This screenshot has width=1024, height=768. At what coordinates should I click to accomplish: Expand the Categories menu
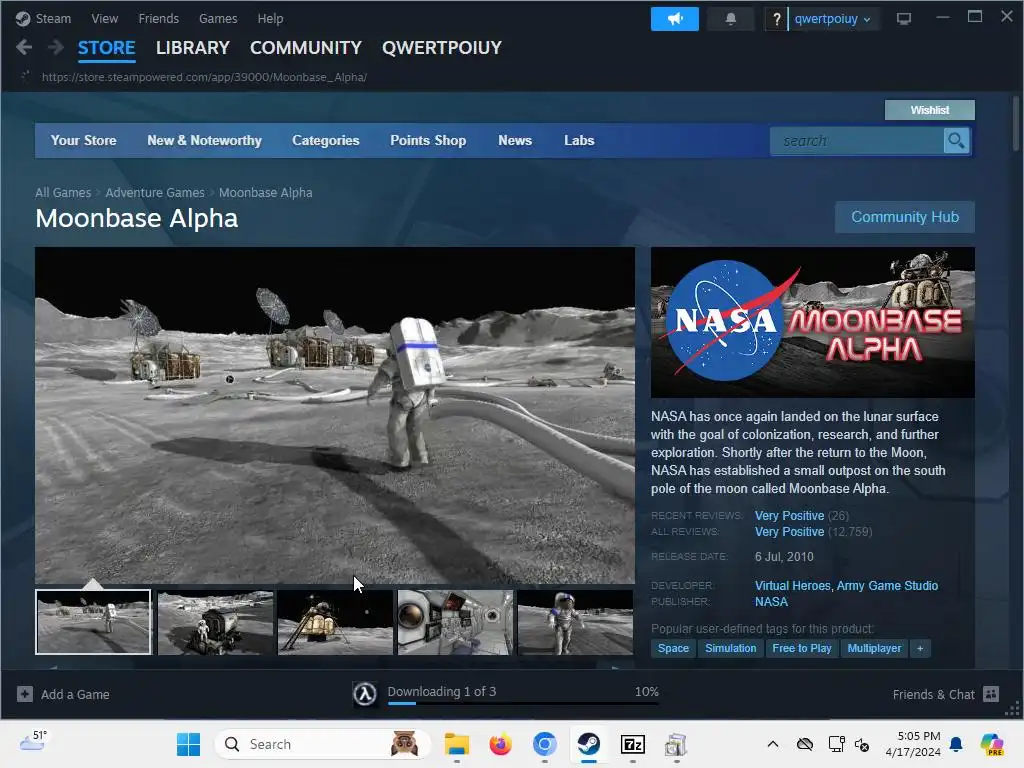click(x=326, y=140)
